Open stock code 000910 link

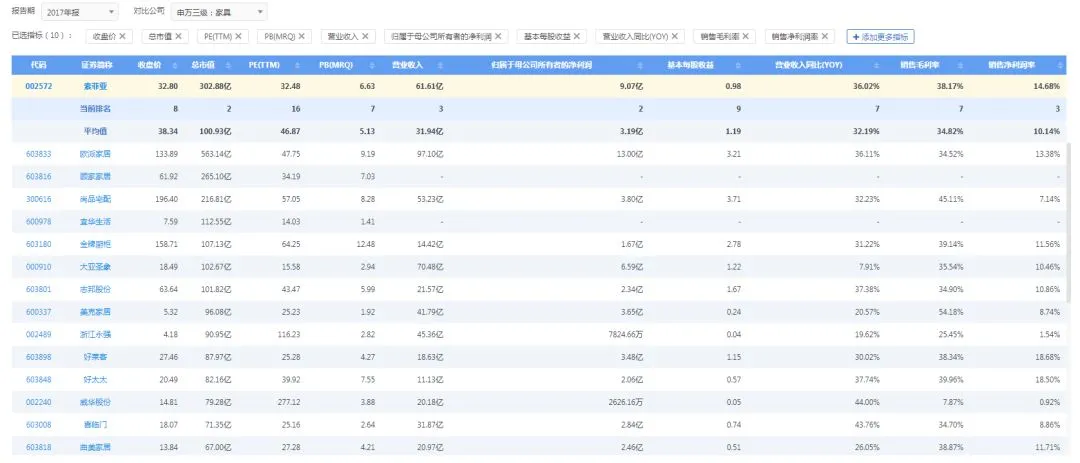pos(39,267)
